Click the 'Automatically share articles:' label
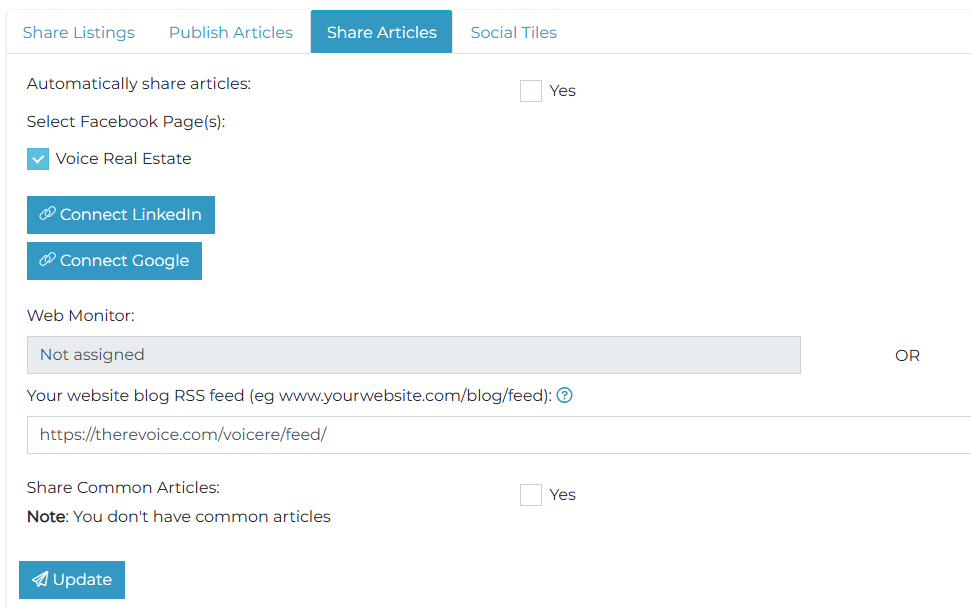The width and height of the screenshot is (971, 607). tap(139, 84)
